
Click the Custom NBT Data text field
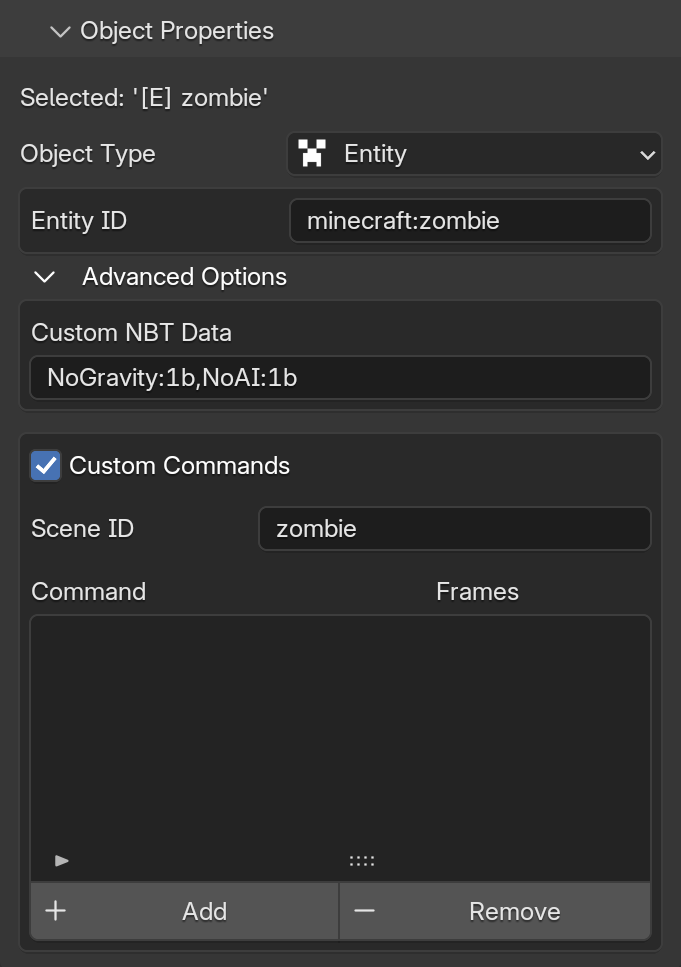coord(340,377)
